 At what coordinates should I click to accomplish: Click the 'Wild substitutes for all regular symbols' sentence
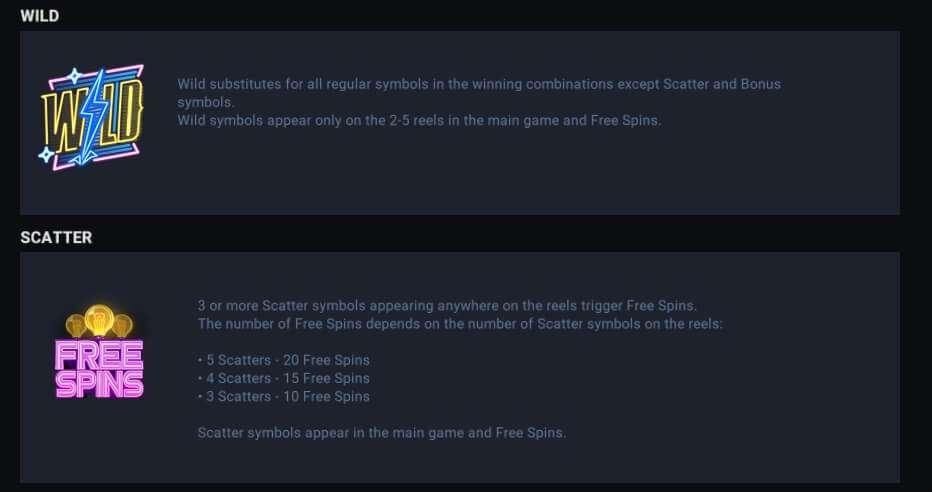click(479, 93)
